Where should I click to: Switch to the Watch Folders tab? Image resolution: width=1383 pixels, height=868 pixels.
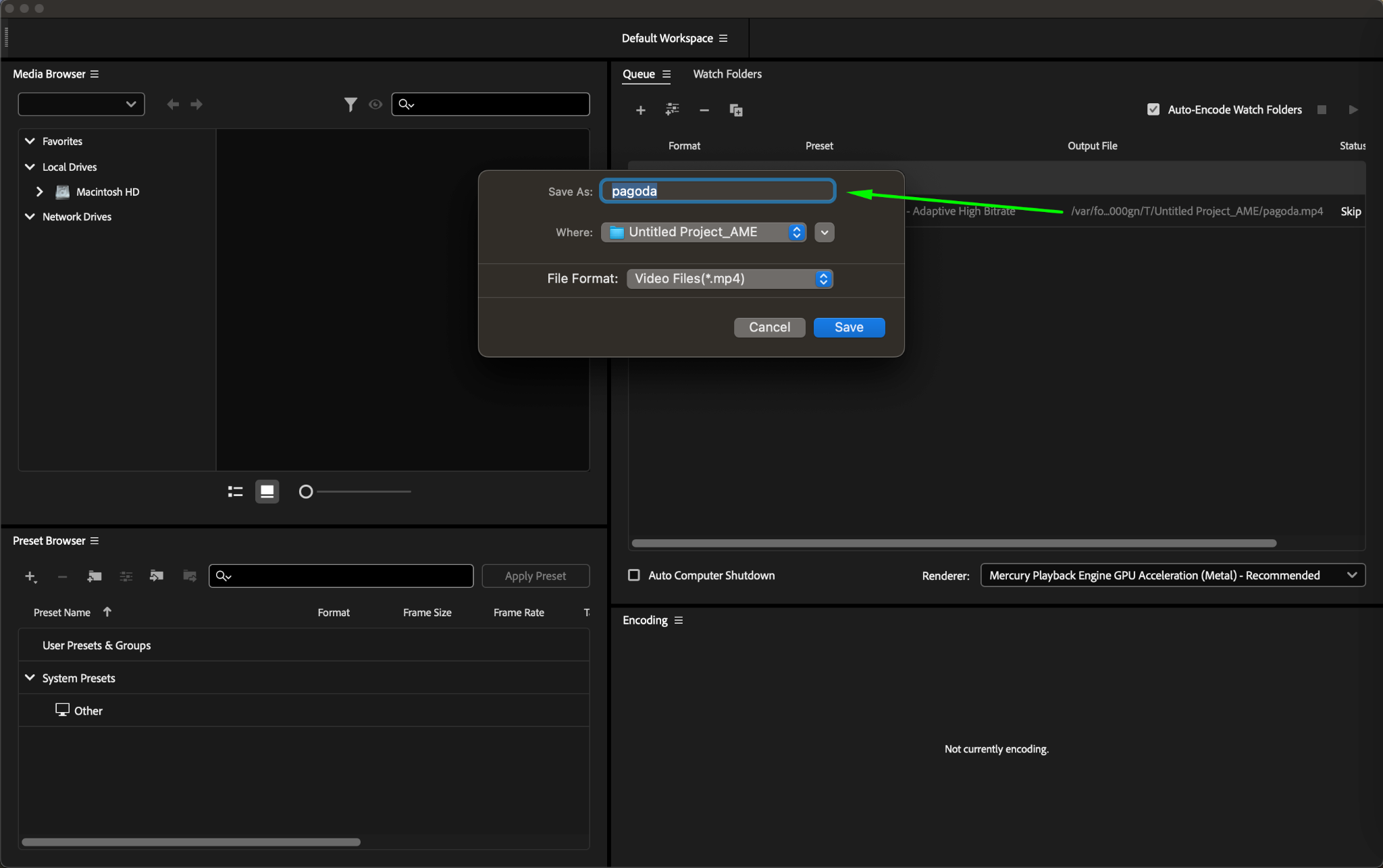click(x=727, y=74)
